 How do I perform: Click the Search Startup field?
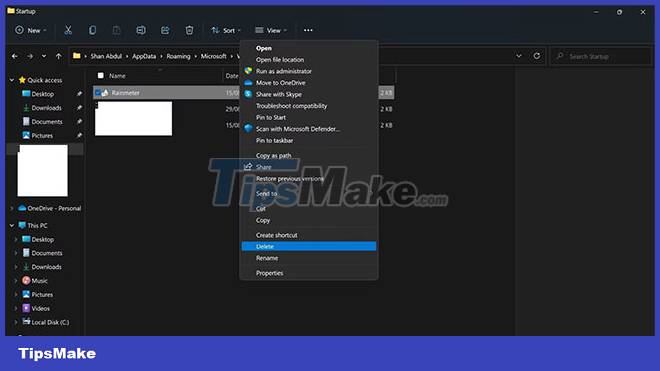pos(601,56)
